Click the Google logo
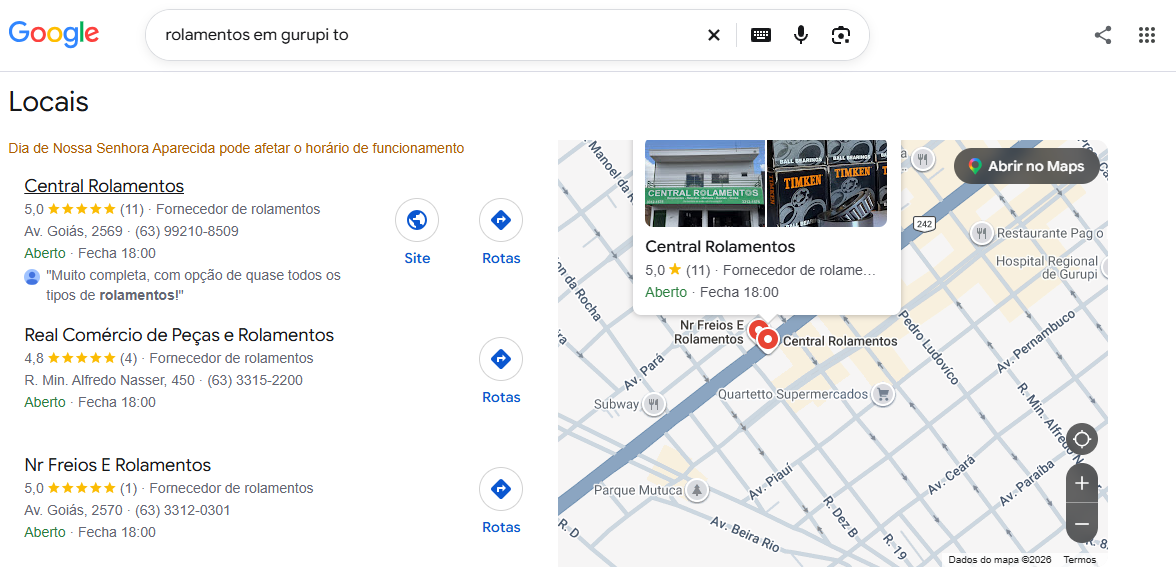Viewport: 1176px width, 584px height. point(54,34)
